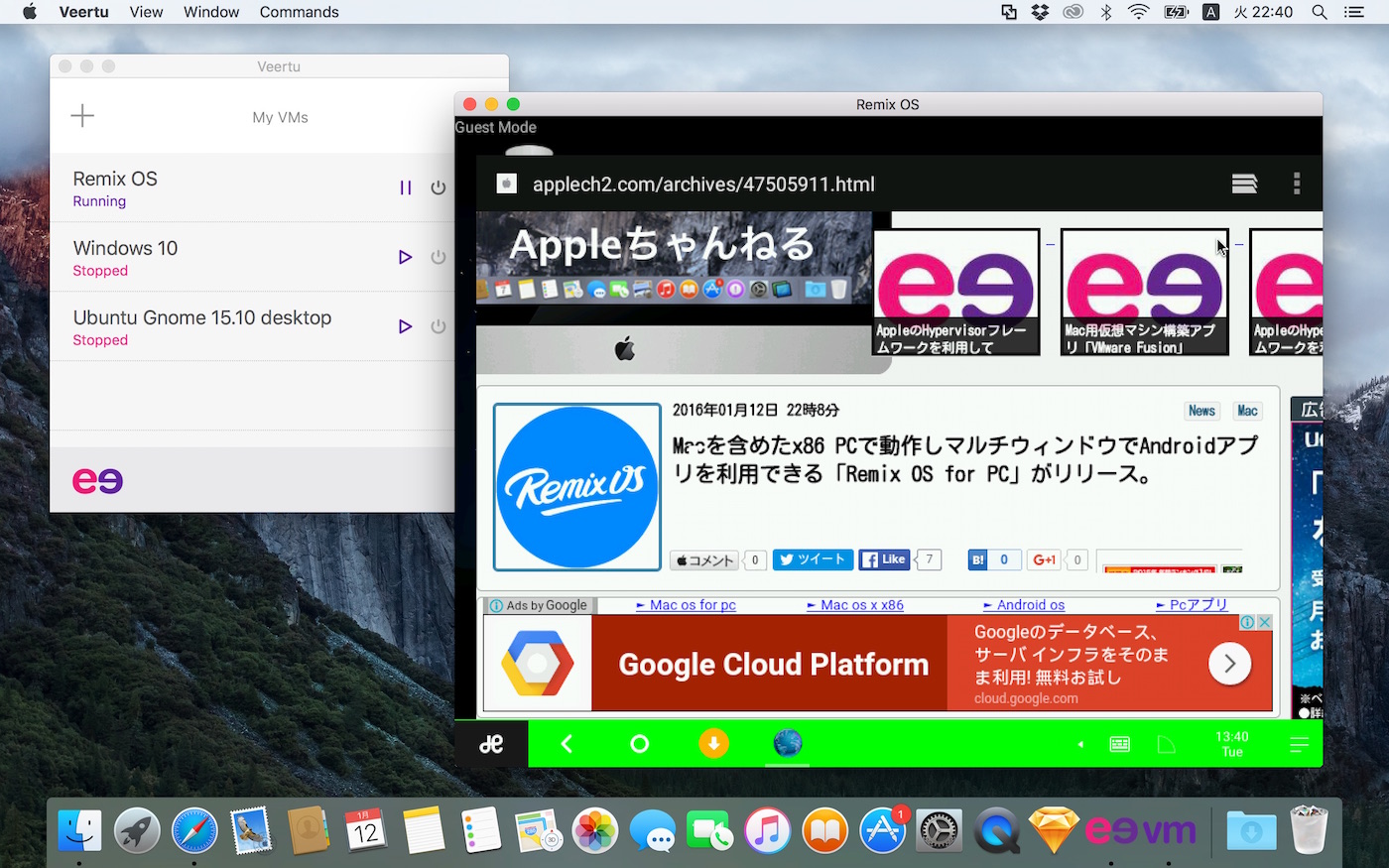
Task: Click the Veertu logo in the VM list footer
Action: coord(97,481)
